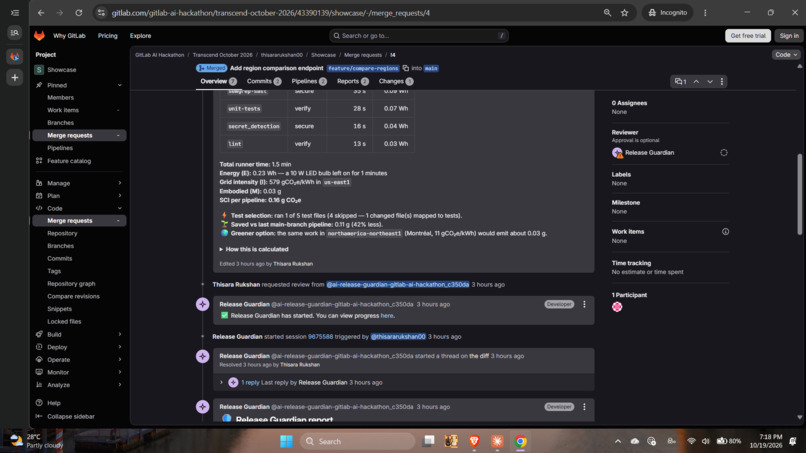
Task: Switch to the Overview tab
Action: [218, 81]
